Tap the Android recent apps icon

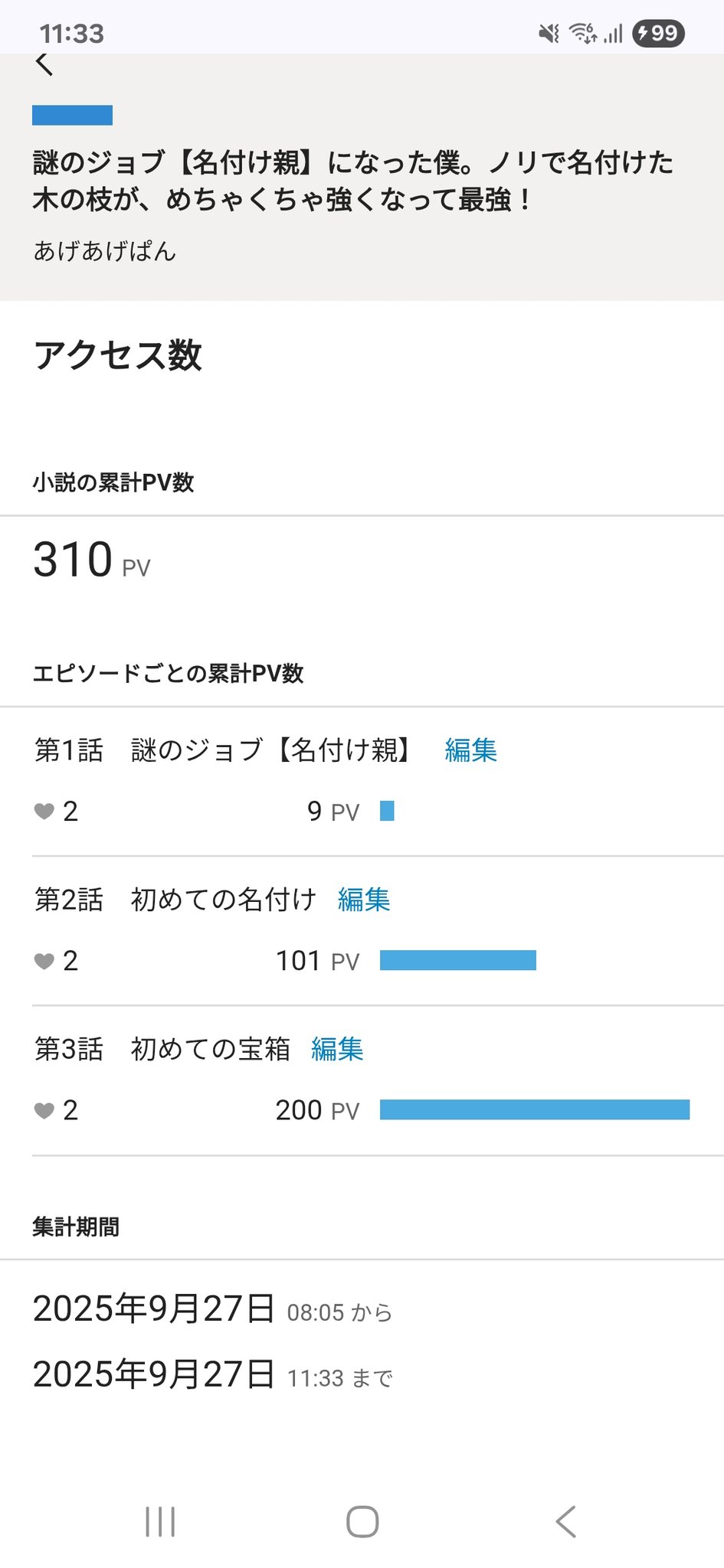click(160, 1521)
